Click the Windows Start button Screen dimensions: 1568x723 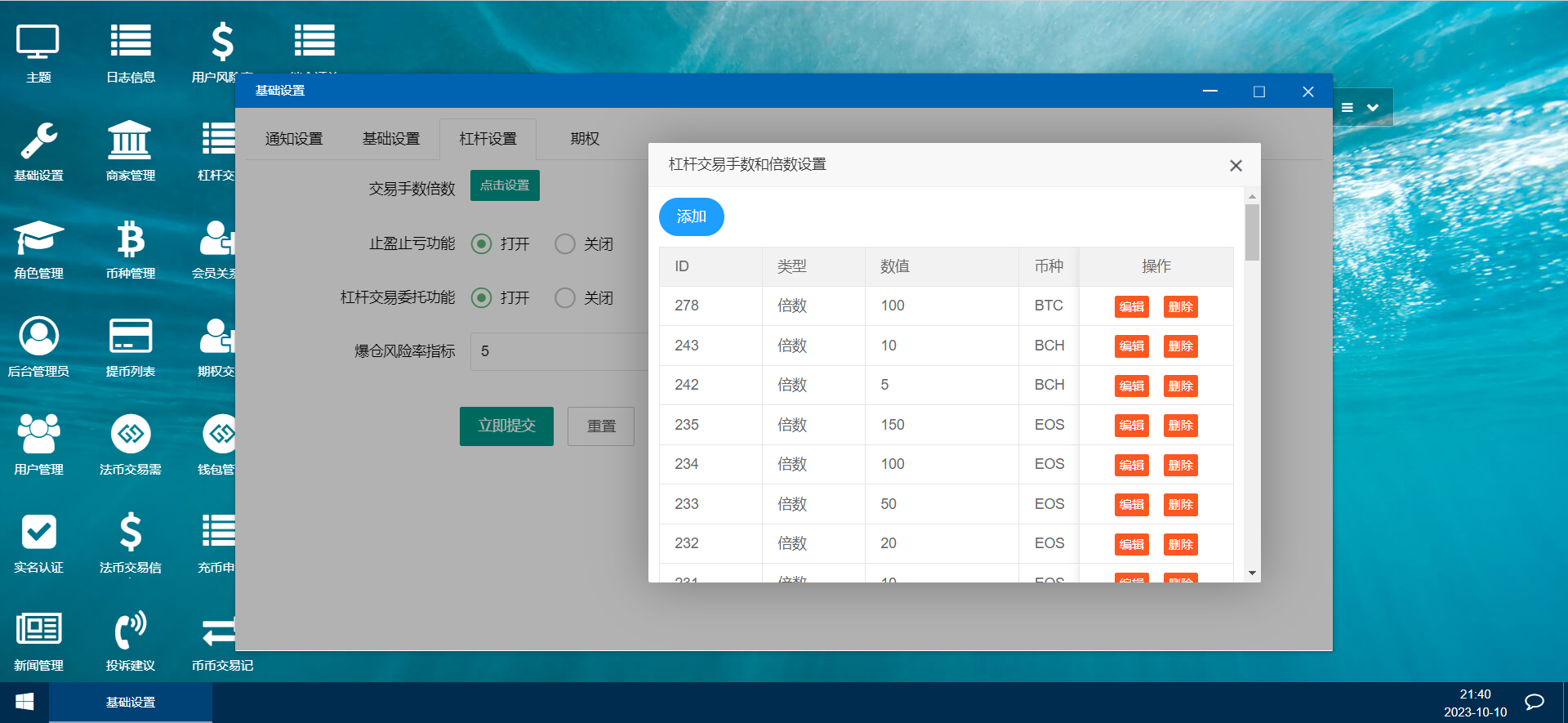pyautogui.click(x=24, y=702)
